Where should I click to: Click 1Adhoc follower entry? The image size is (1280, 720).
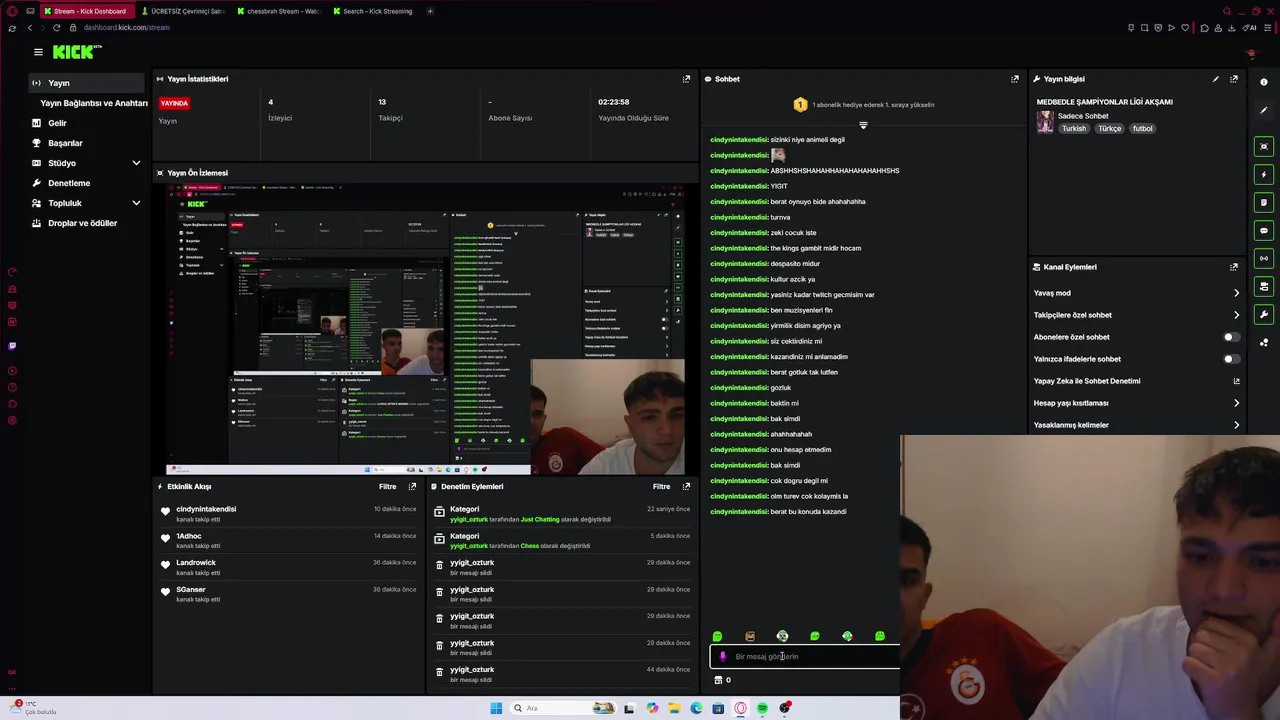[x=189, y=536]
